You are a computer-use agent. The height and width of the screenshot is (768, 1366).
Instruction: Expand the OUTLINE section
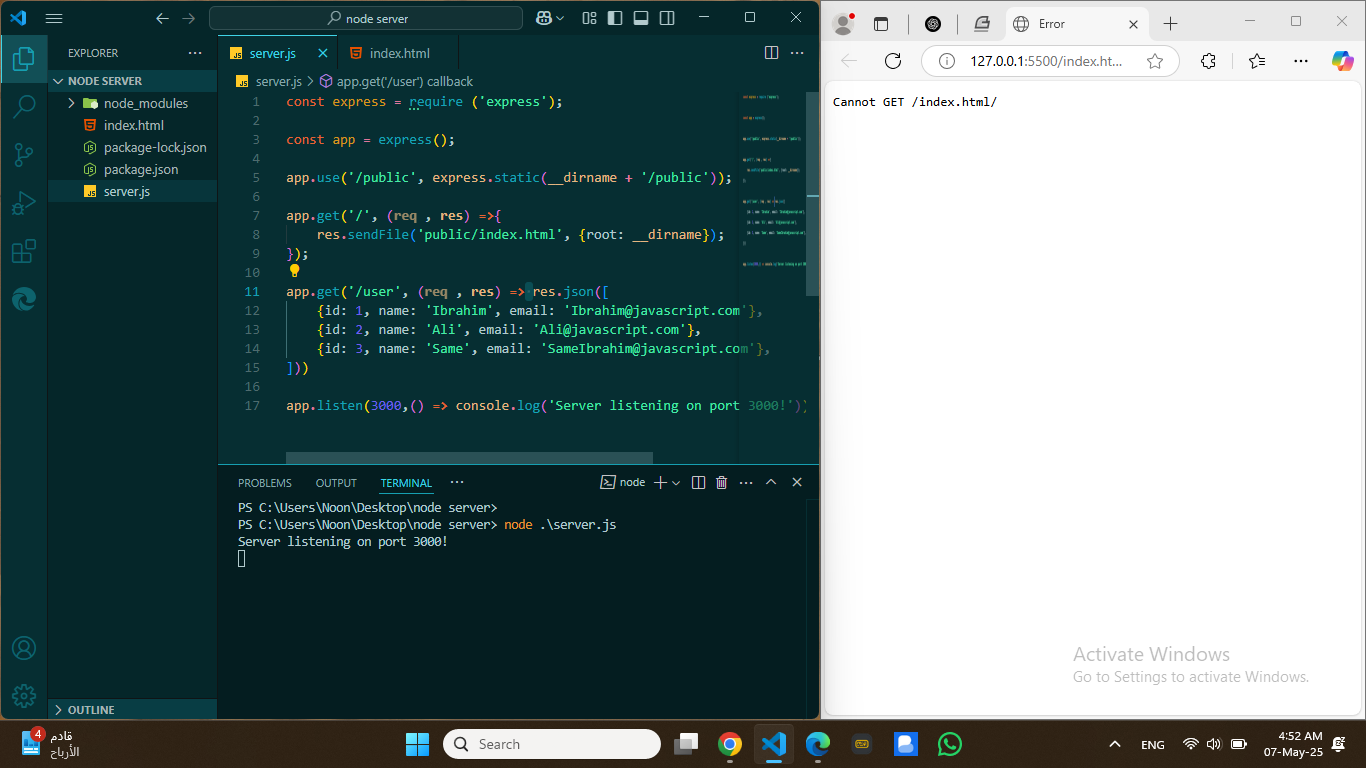click(x=57, y=710)
